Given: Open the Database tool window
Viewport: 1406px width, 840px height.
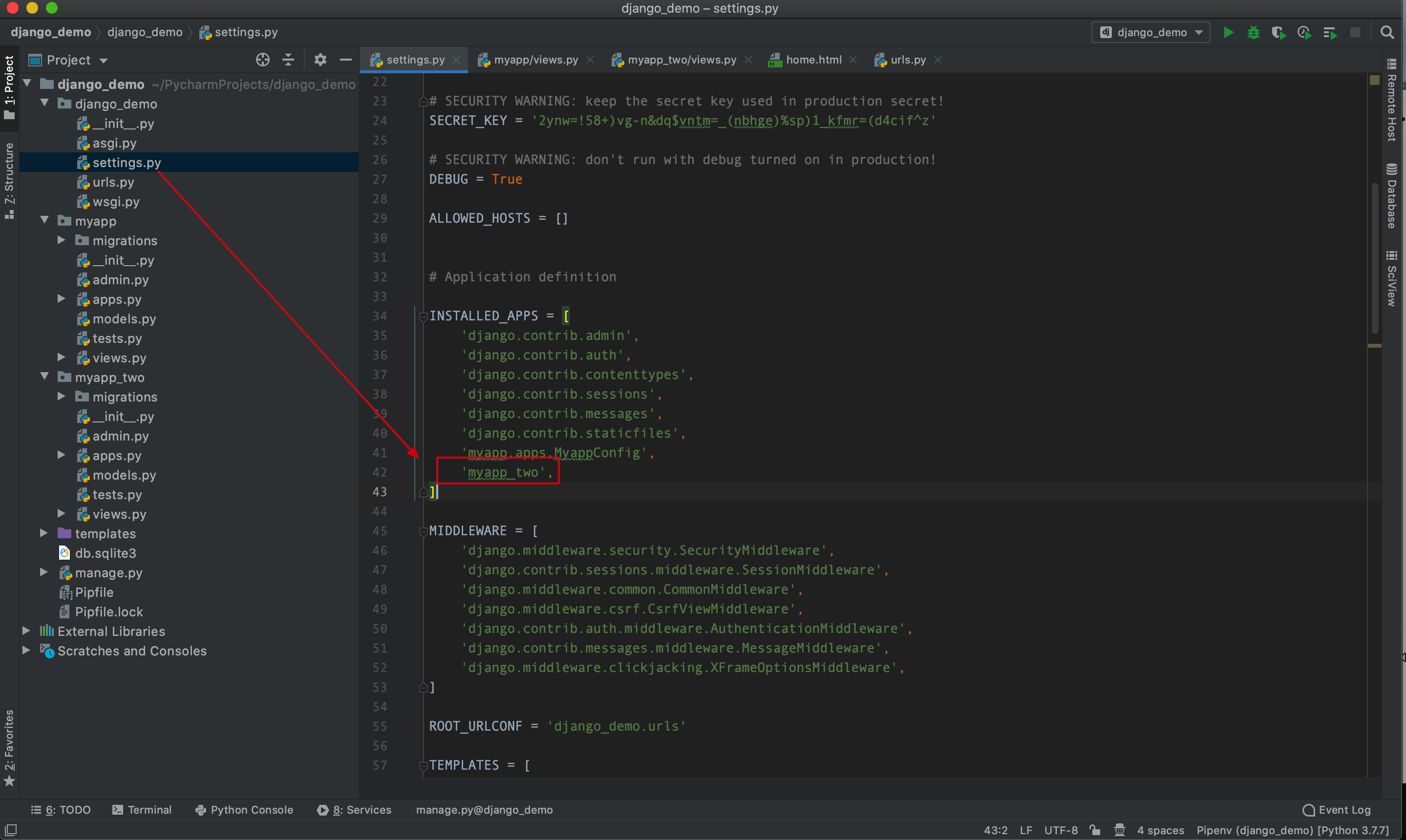Looking at the screenshot, I should pos(1392,196).
